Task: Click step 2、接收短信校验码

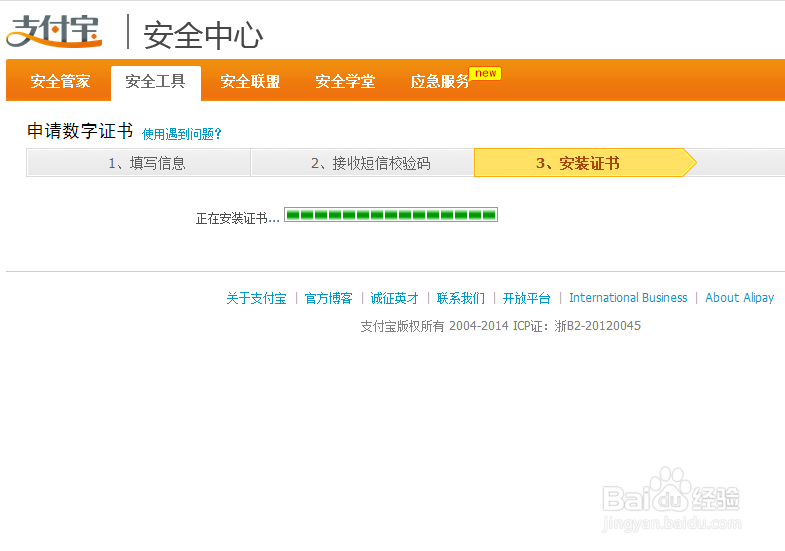Action: (362, 163)
